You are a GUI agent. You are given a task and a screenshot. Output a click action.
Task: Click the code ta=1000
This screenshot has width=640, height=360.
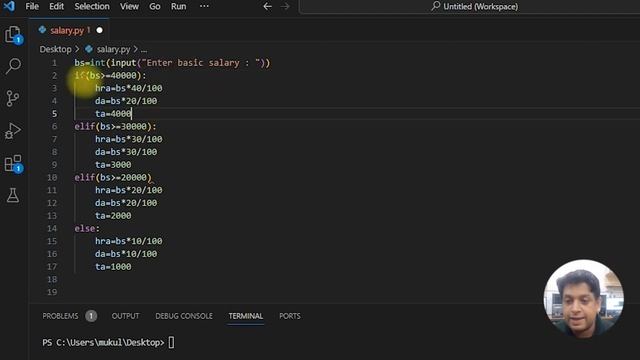pyautogui.click(x=113, y=267)
